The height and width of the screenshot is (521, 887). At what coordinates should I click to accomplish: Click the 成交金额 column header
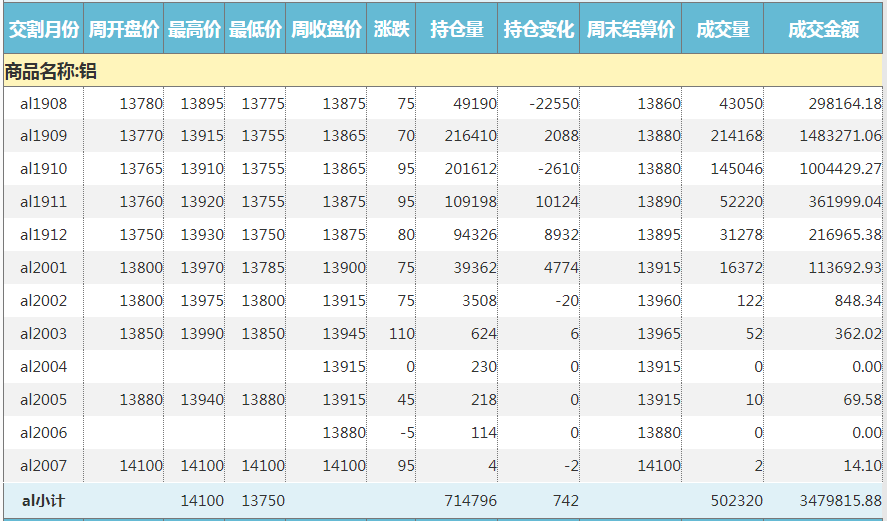[824, 30]
